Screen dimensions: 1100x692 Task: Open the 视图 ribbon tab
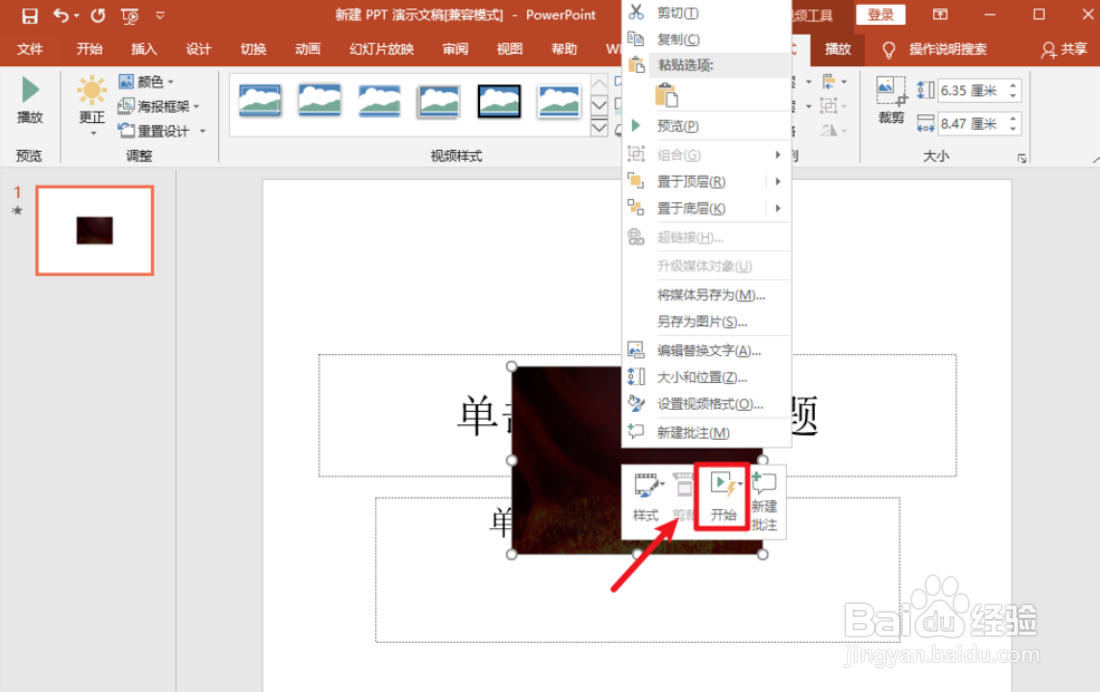click(x=510, y=49)
